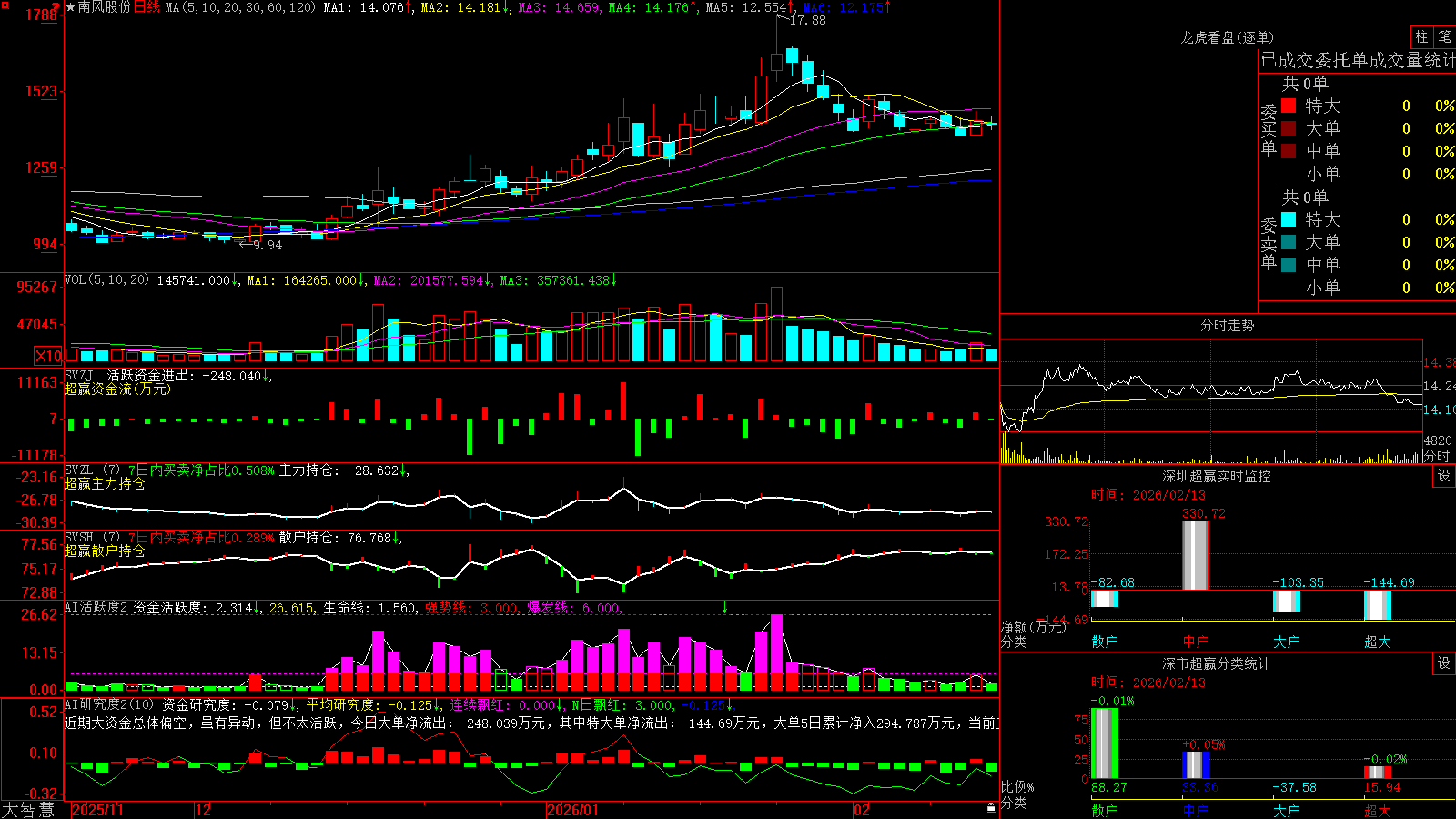Click cyan swatch for 委卖单 特大

click(x=1289, y=219)
